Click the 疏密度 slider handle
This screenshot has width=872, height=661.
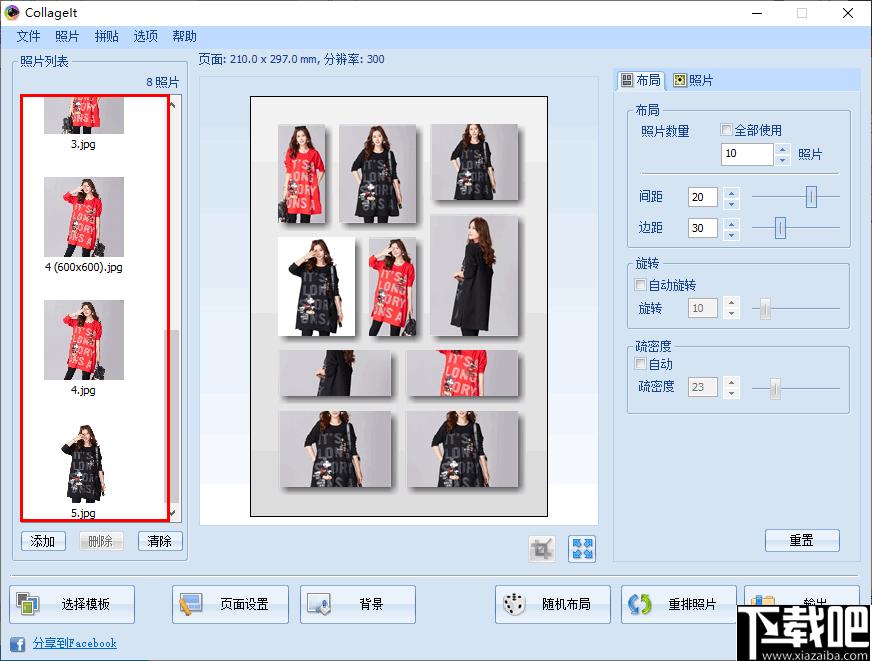[775, 388]
